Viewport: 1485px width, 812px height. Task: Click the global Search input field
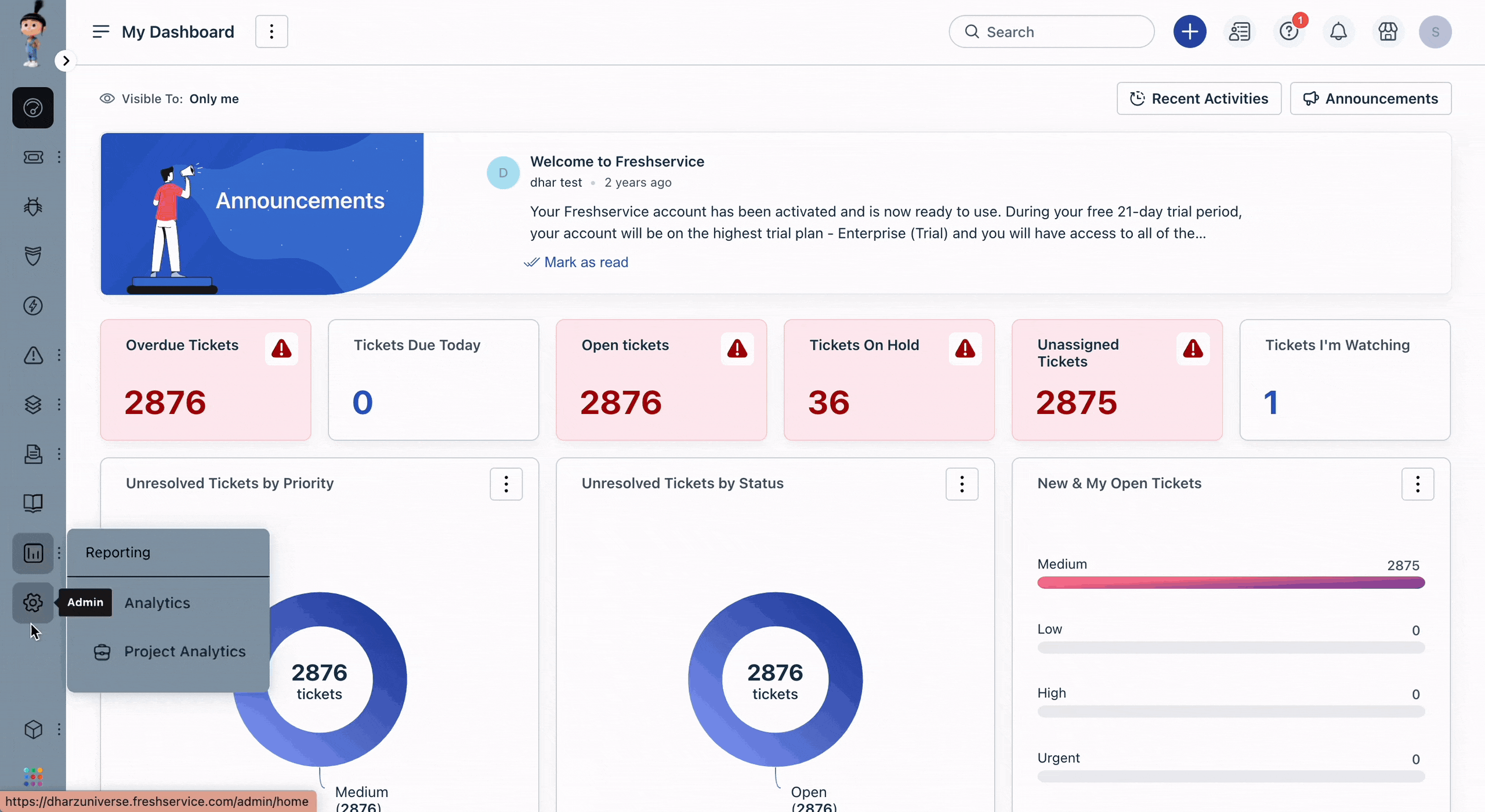pos(1052,32)
